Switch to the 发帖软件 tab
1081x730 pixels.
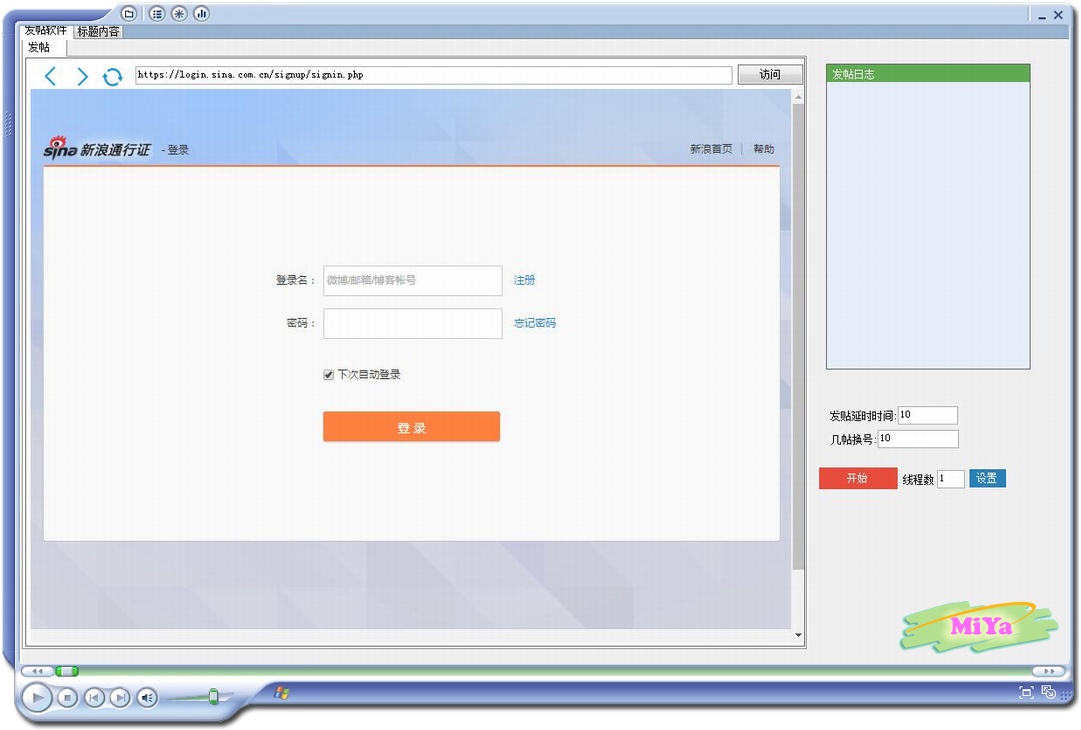click(x=46, y=30)
